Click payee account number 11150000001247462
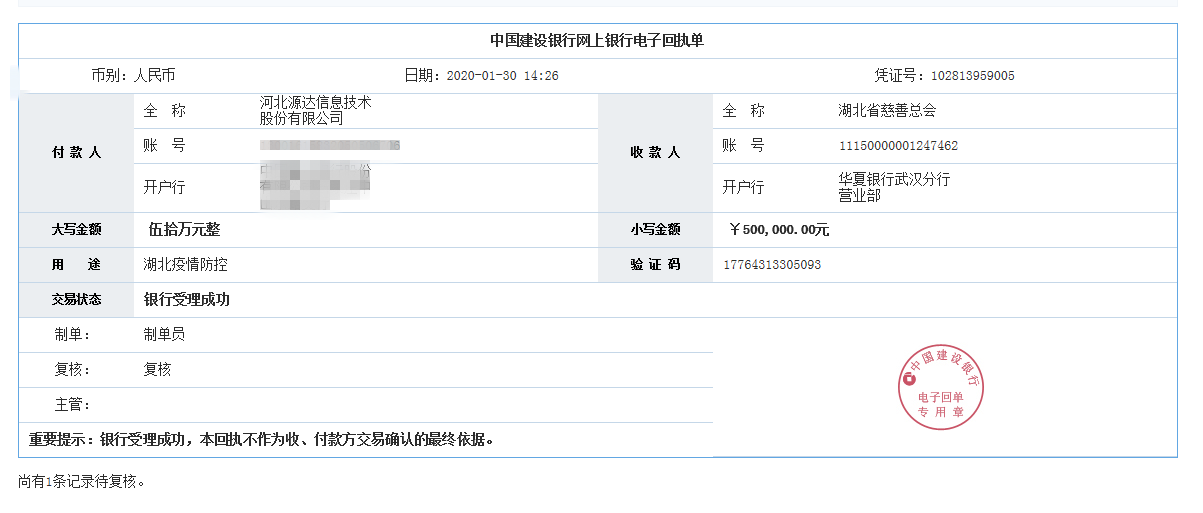 click(898, 146)
